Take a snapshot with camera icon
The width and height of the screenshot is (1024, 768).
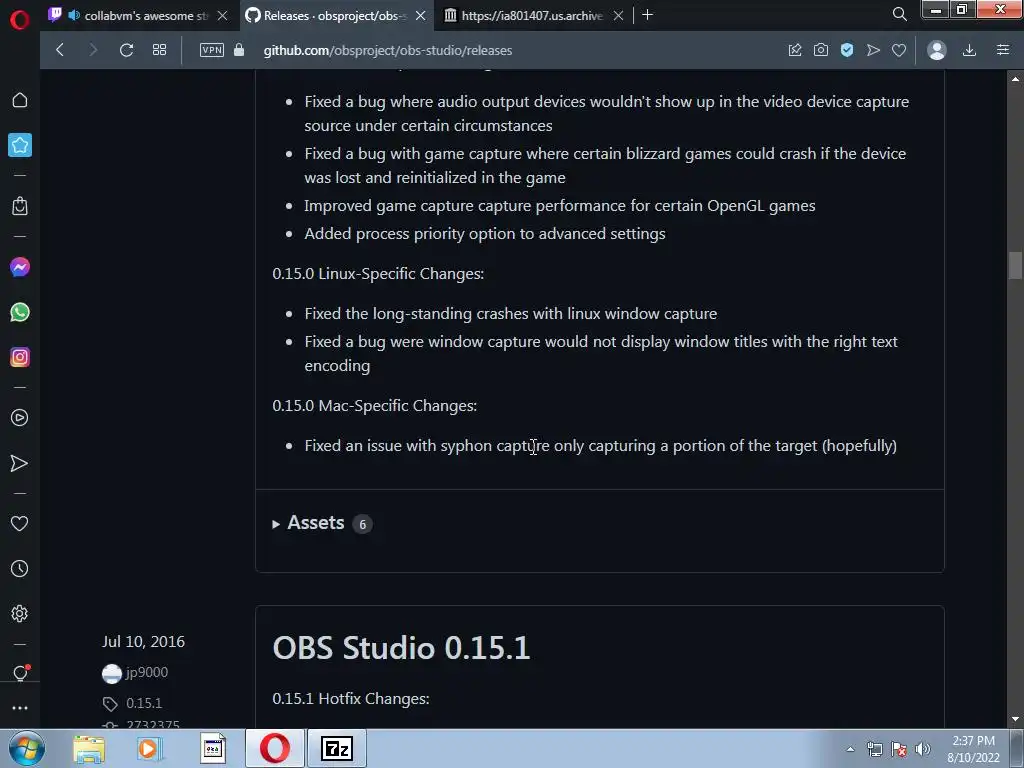coord(821,50)
